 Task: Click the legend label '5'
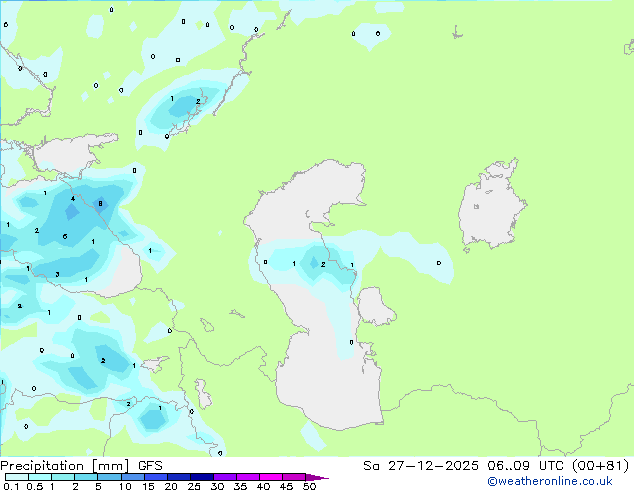tap(98, 486)
